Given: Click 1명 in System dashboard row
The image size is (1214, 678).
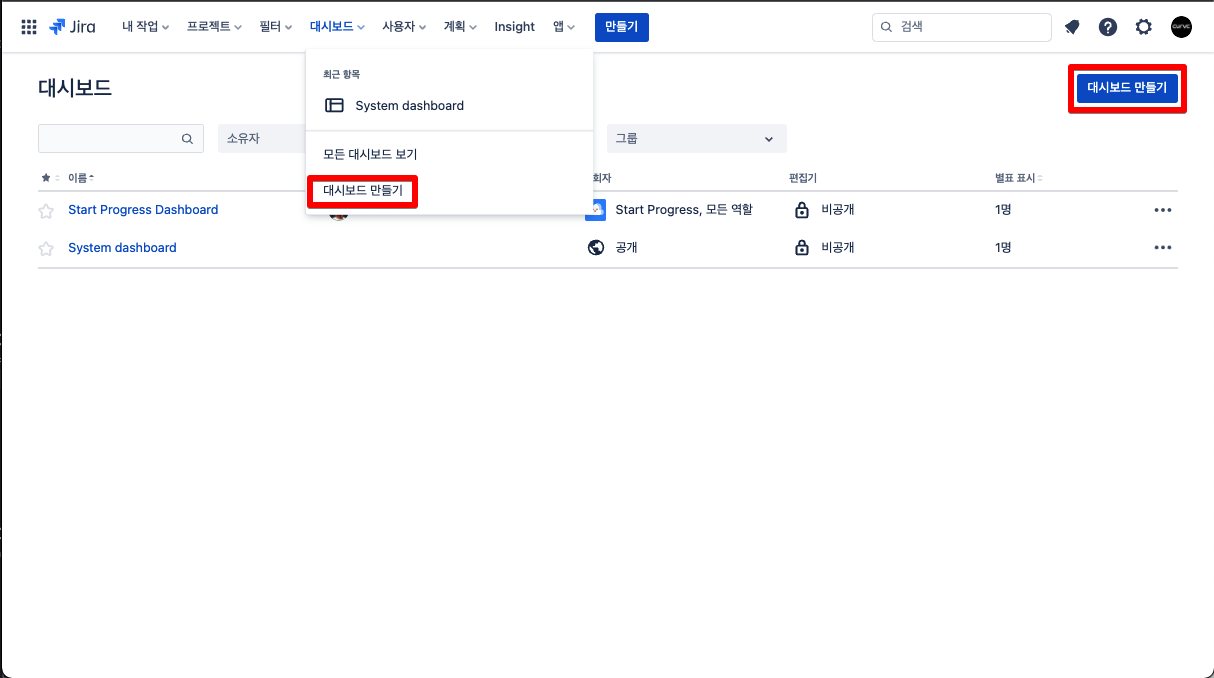Looking at the screenshot, I should tap(1003, 248).
